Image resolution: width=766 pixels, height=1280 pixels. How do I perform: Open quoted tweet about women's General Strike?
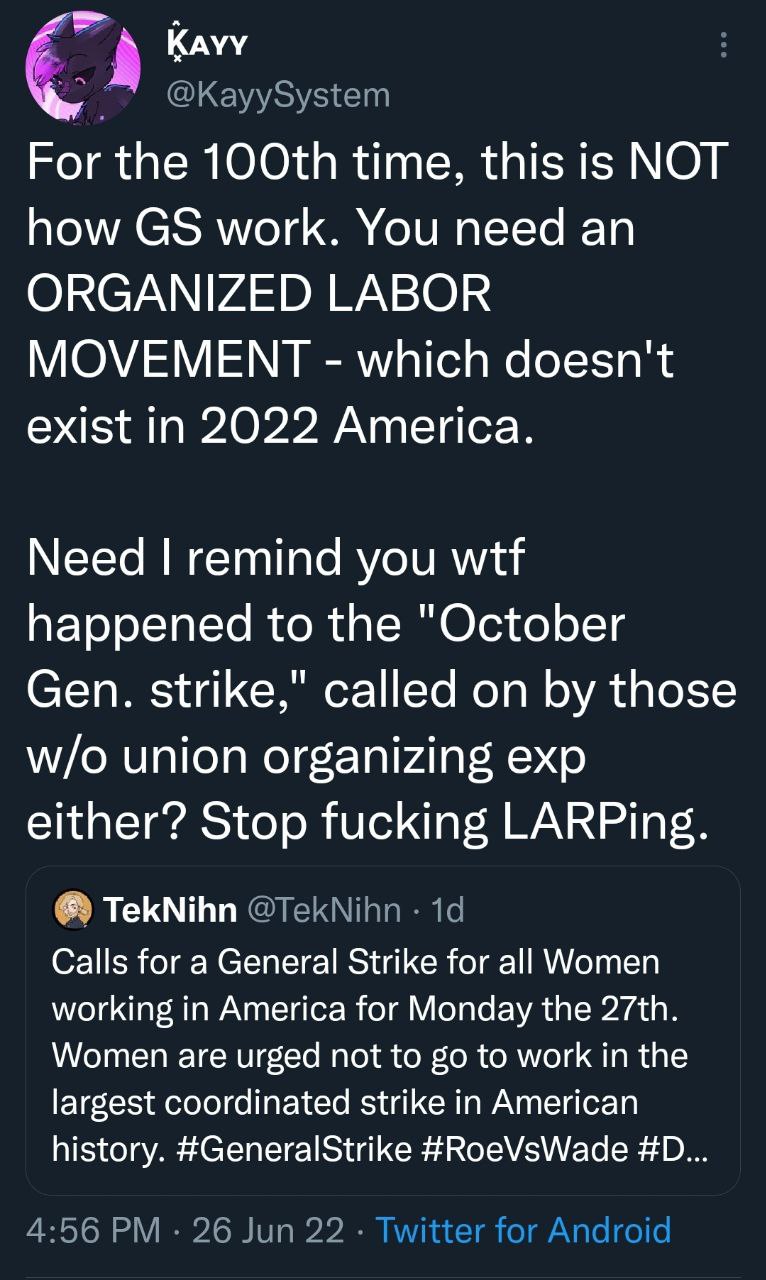pyautogui.click(x=382, y=1030)
